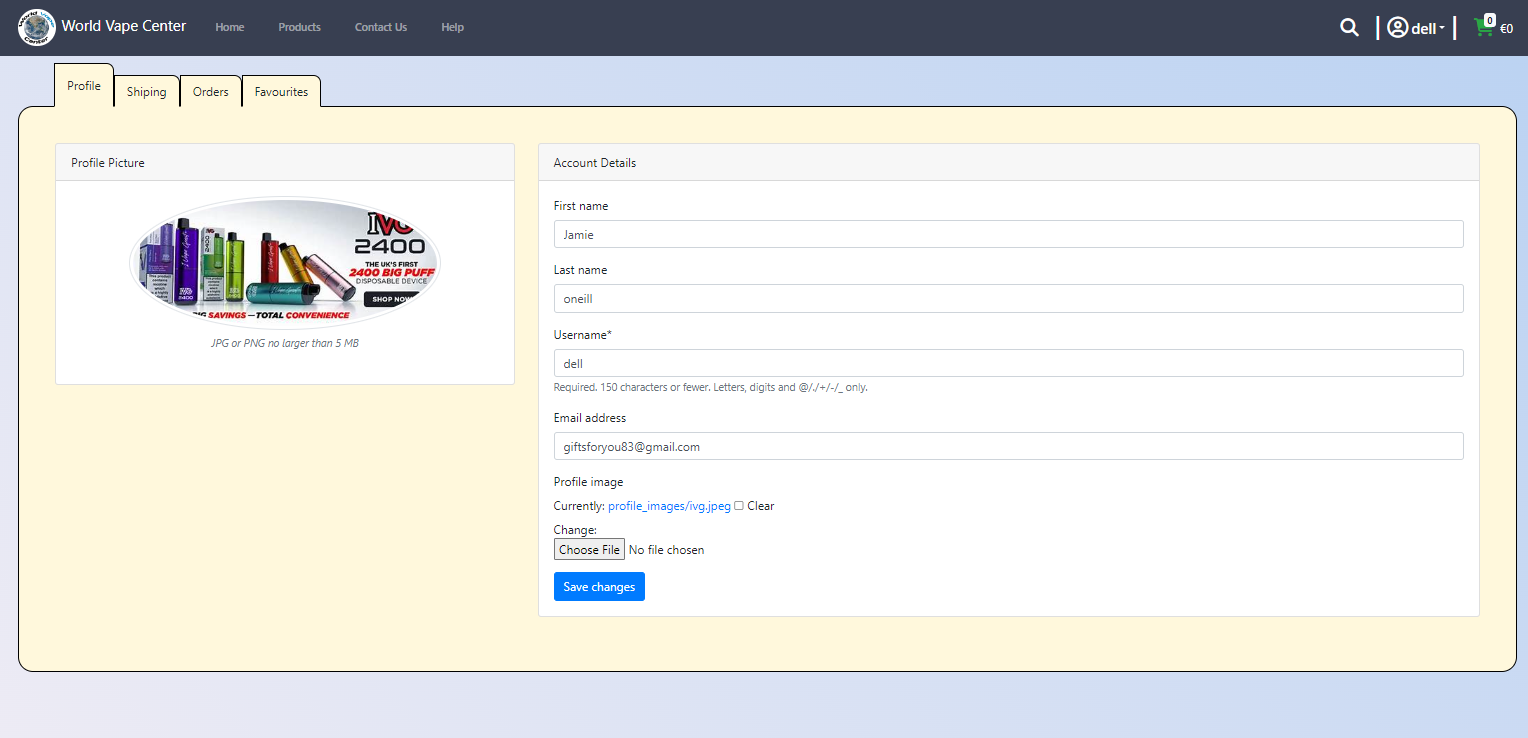Expand the dell user dropdown

tap(1427, 29)
